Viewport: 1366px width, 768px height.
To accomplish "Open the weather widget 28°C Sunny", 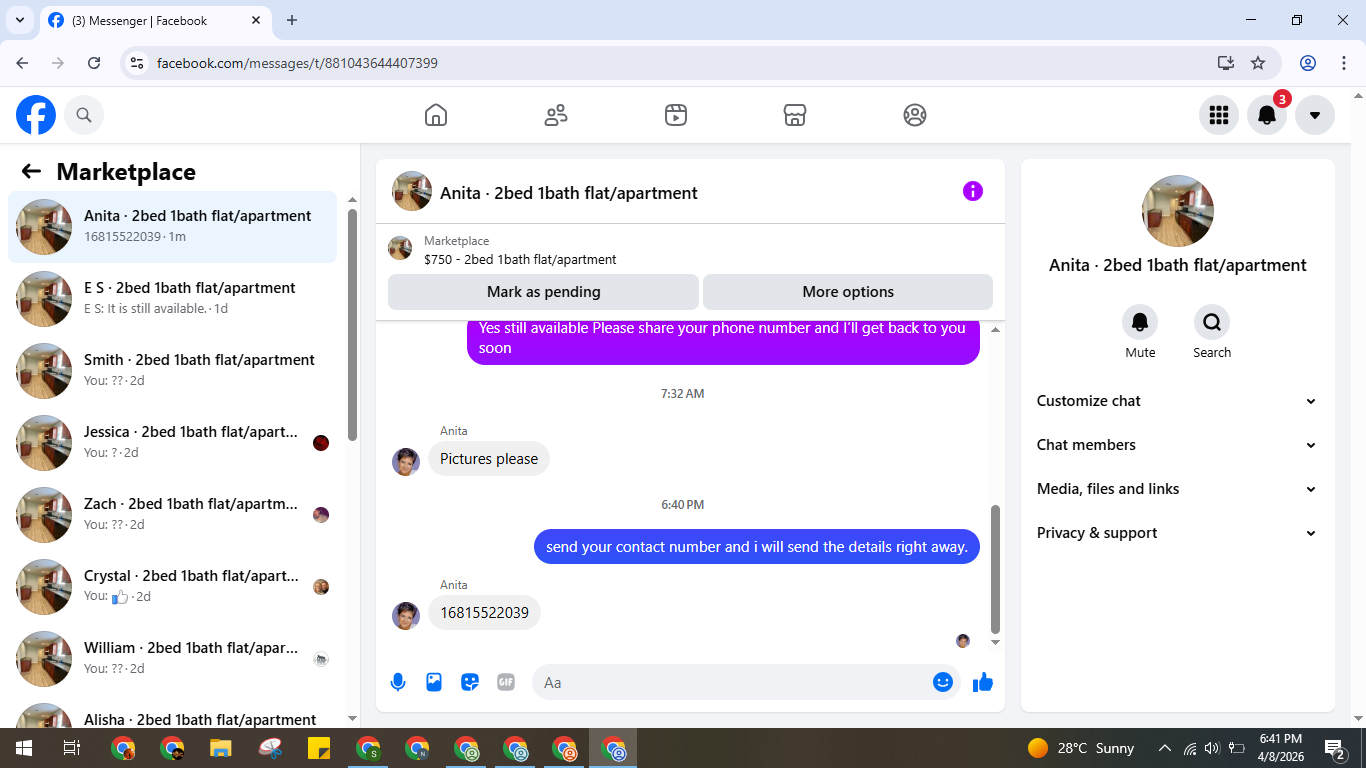I will 1081,748.
